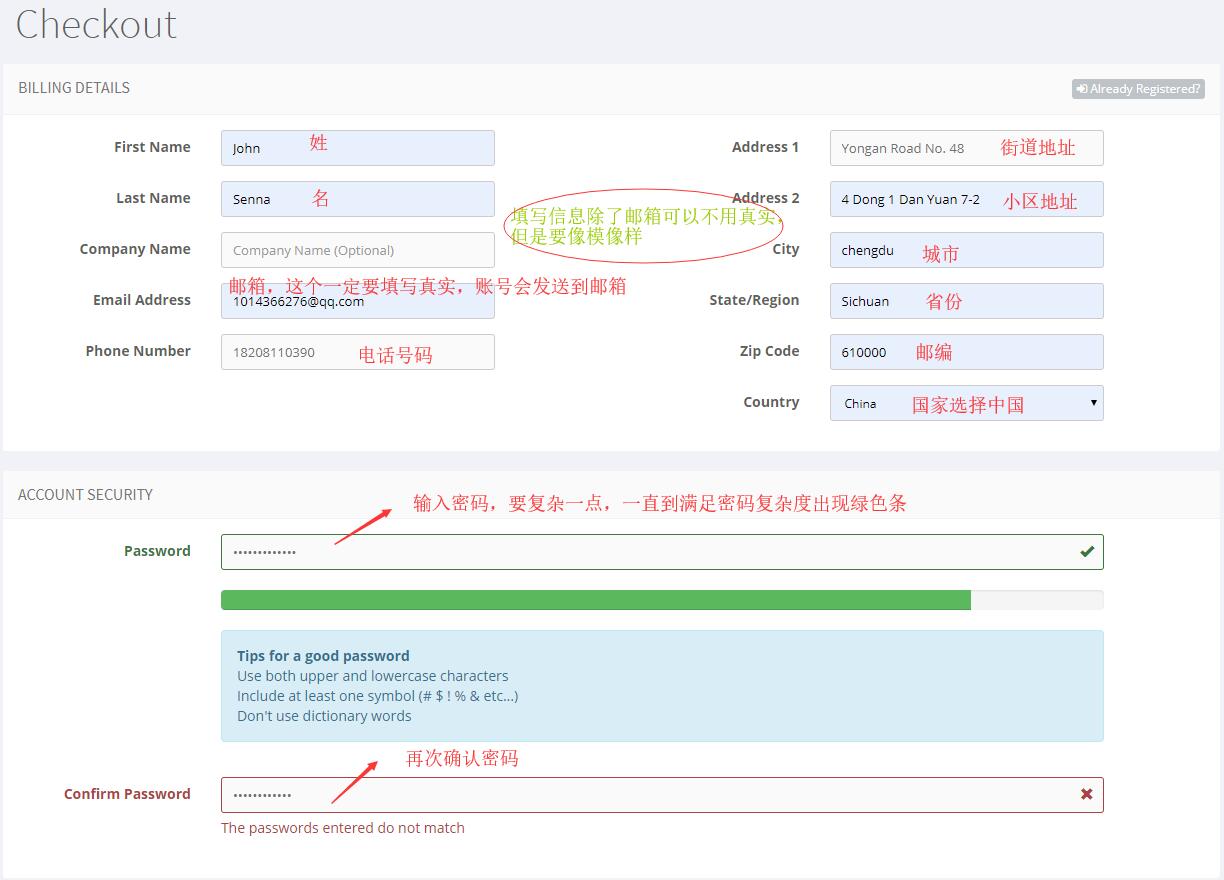This screenshot has width=1224, height=880.
Task: Select the Company Name optional field
Action: pyautogui.click(x=357, y=250)
